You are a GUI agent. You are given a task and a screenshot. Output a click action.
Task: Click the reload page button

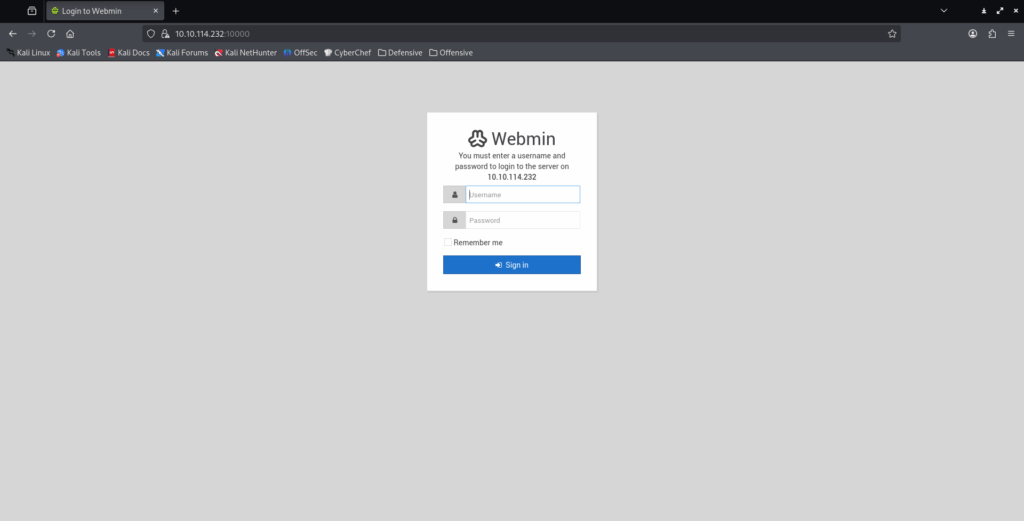51,33
